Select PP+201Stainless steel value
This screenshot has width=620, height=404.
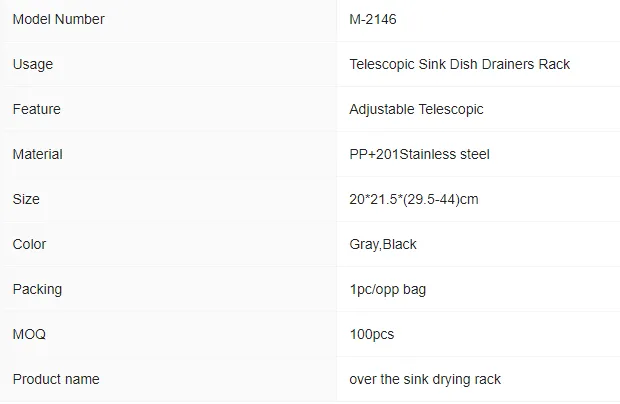[x=420, y=154]
